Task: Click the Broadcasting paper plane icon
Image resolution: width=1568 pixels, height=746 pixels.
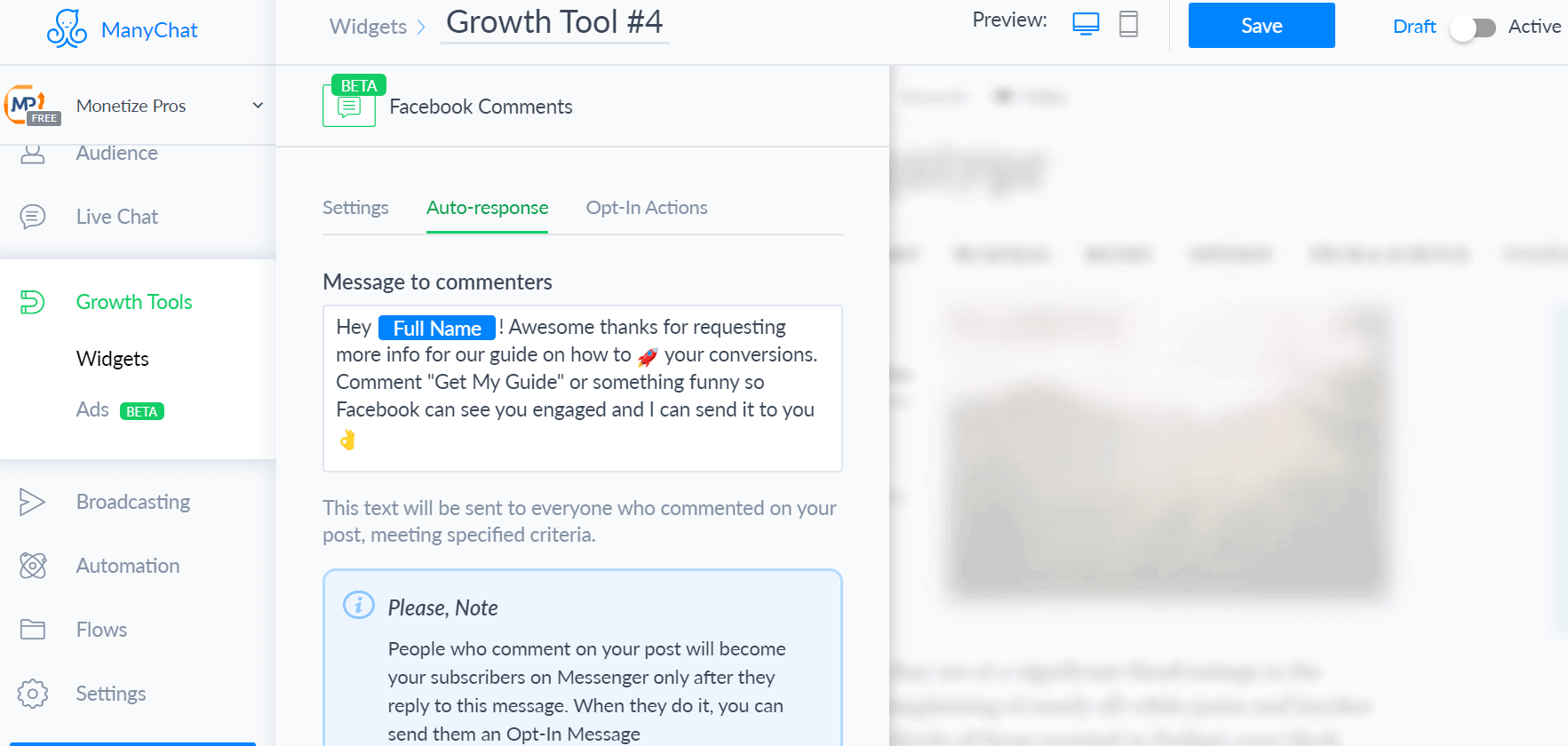Action: [x=32, y=502]
